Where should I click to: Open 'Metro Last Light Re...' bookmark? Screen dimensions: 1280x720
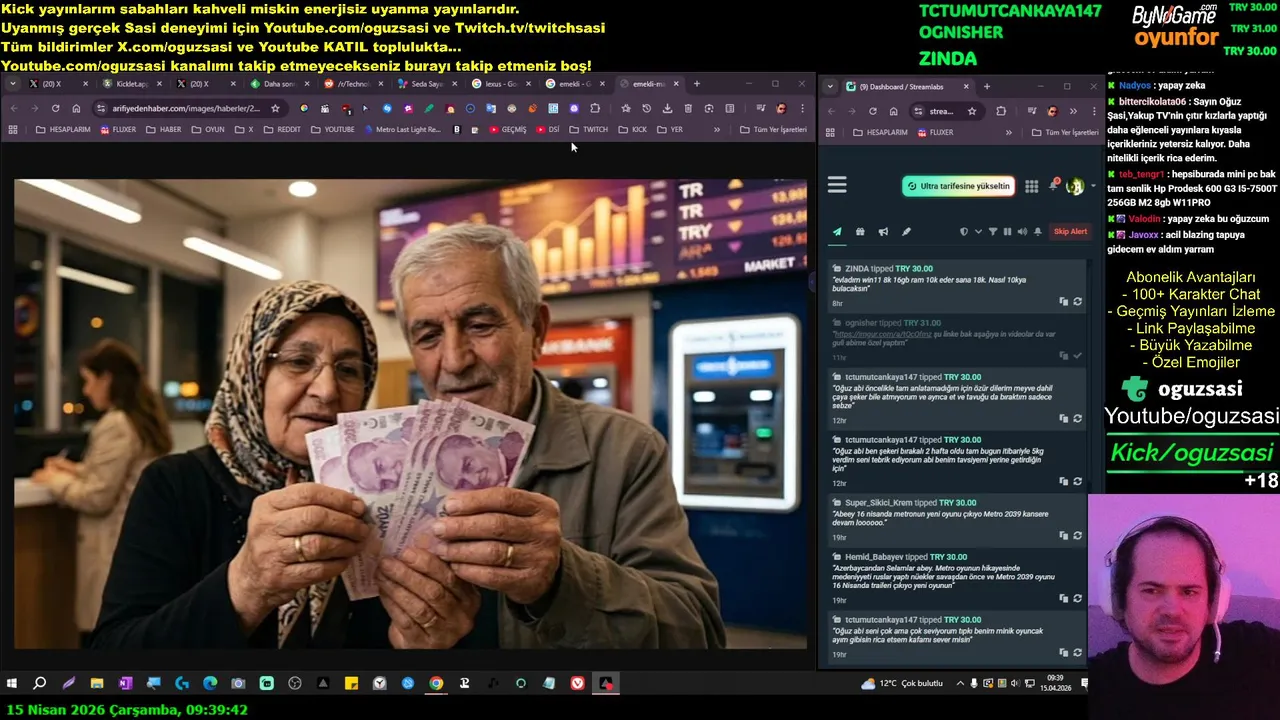tap(402, 129)
